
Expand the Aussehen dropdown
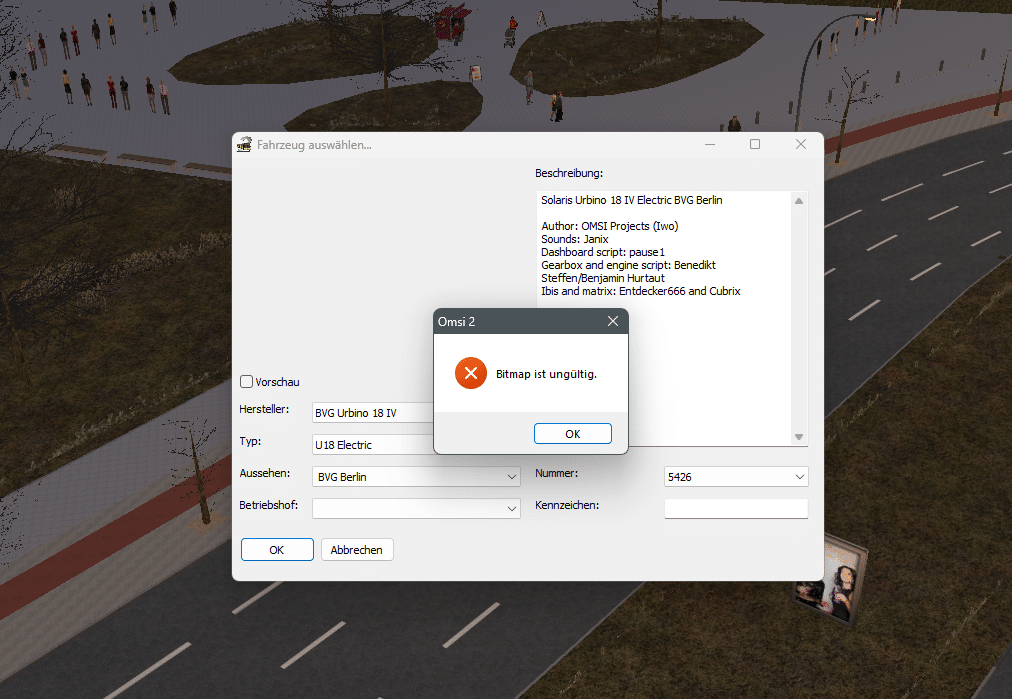pyautogui.click(x=511, y=478)
